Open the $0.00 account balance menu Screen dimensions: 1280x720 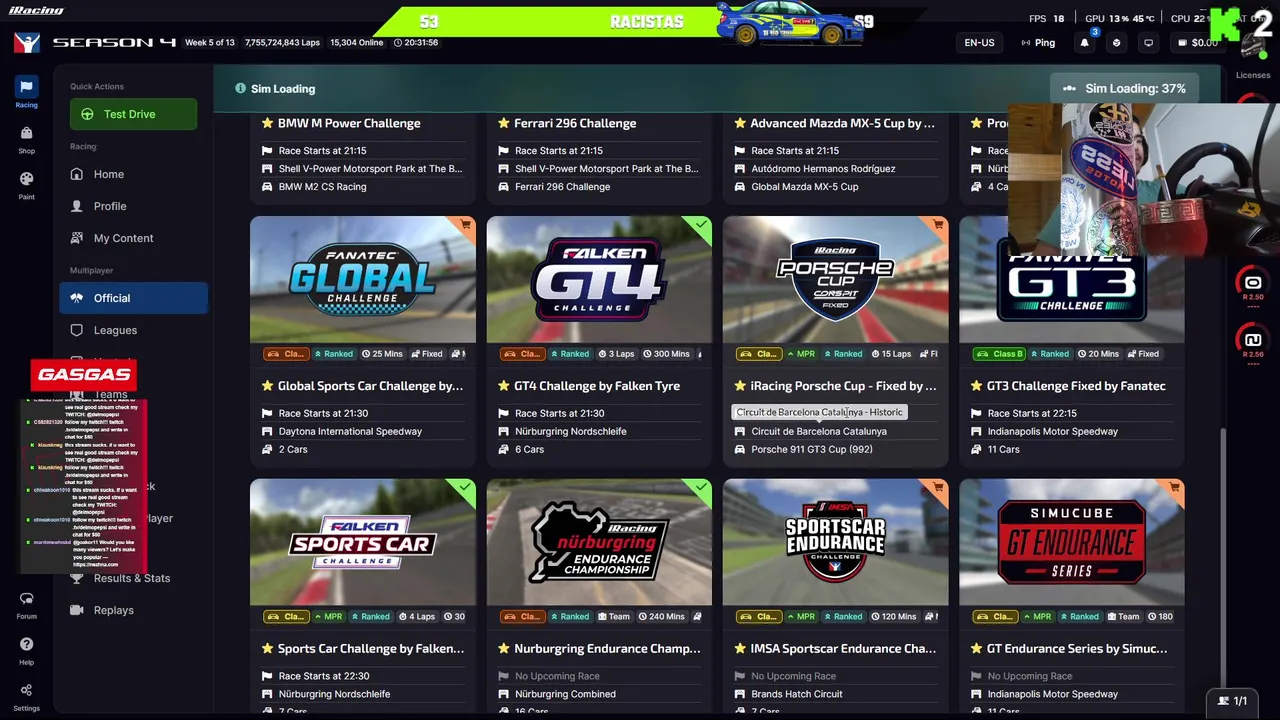click(x=1197, y=43)
